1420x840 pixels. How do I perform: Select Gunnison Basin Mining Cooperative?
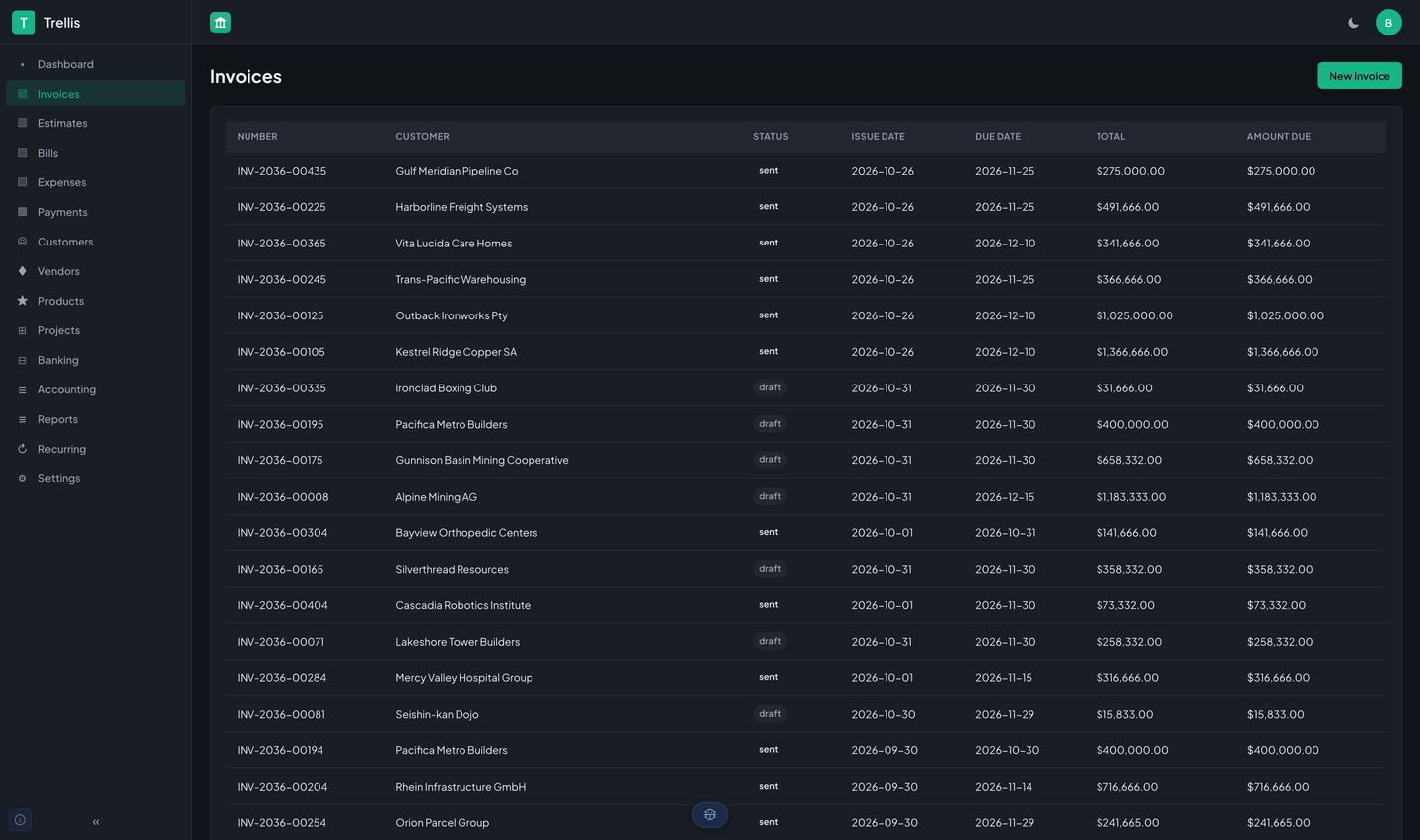(x=482, y=460)
